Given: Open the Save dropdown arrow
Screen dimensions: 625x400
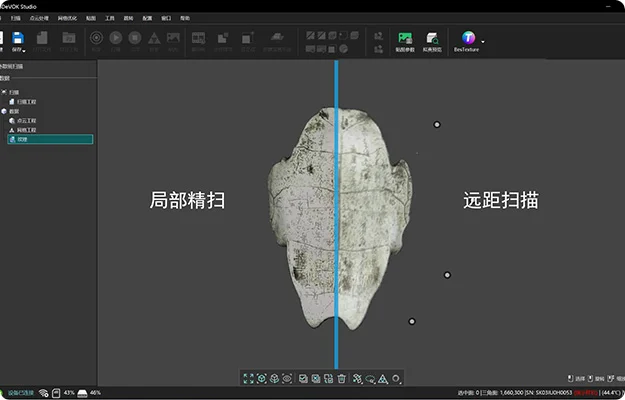Looking at the screenshot, I should click(x=26, y=49).
